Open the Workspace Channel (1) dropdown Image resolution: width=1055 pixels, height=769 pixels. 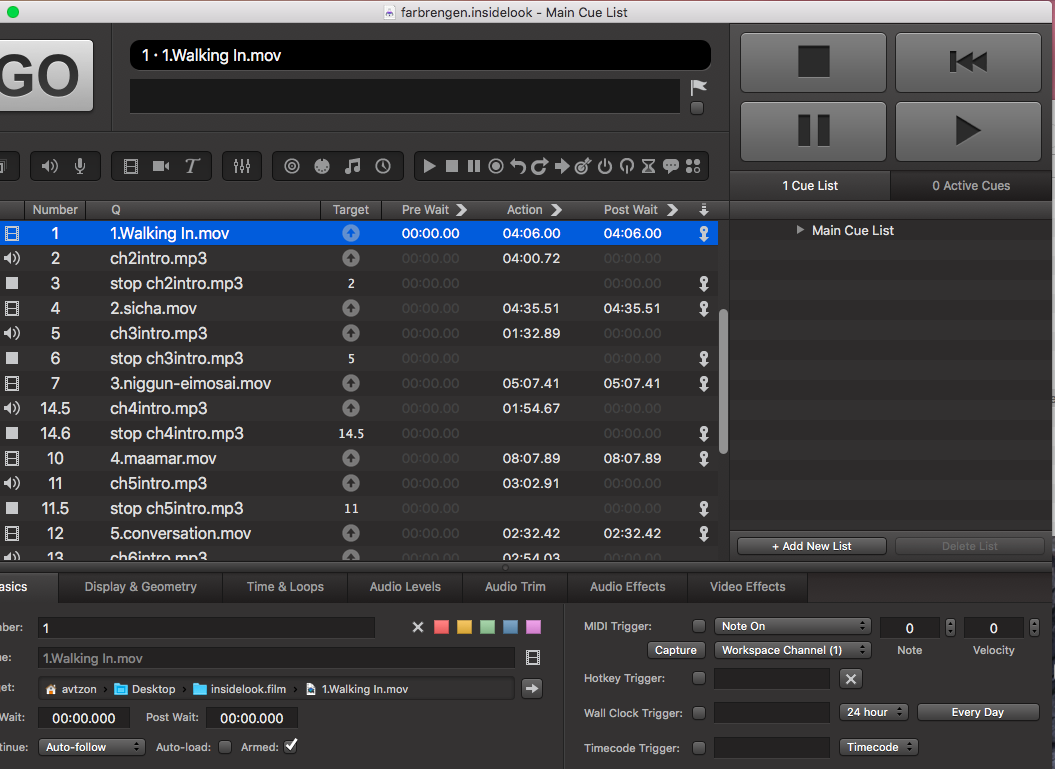coord(793,650)
